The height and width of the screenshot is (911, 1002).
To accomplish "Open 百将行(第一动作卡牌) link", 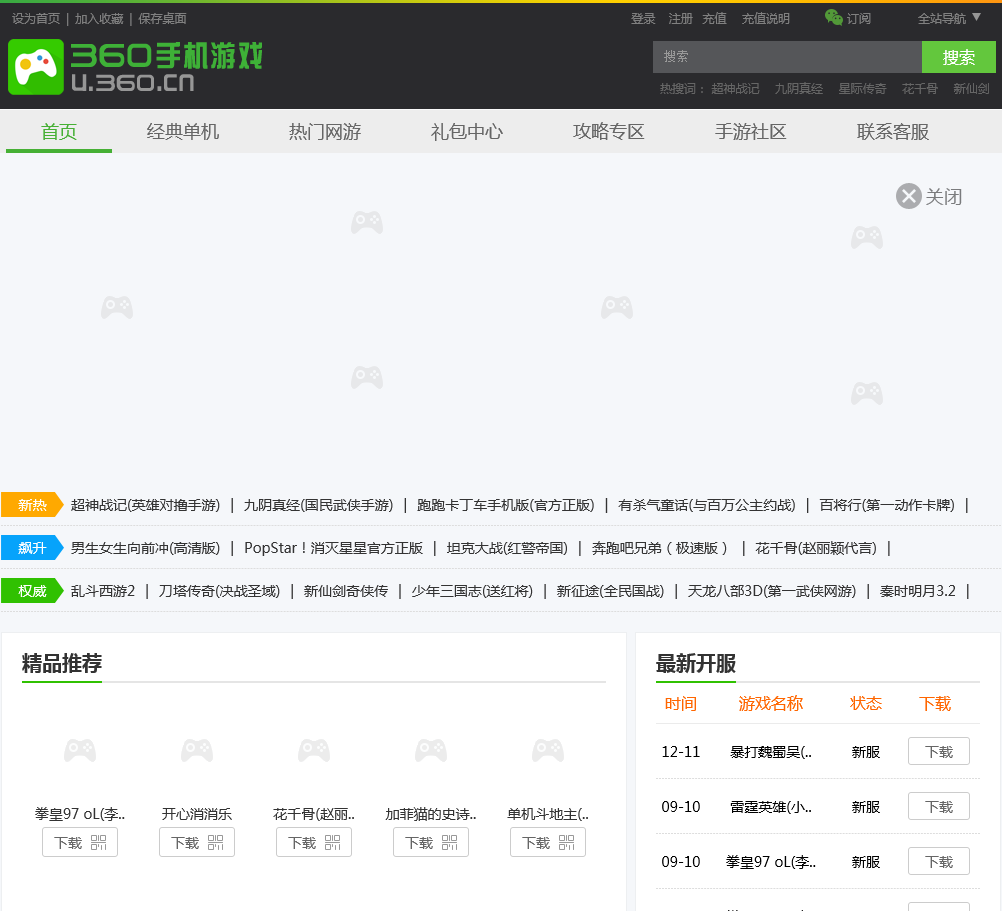I will click(887, 505).
